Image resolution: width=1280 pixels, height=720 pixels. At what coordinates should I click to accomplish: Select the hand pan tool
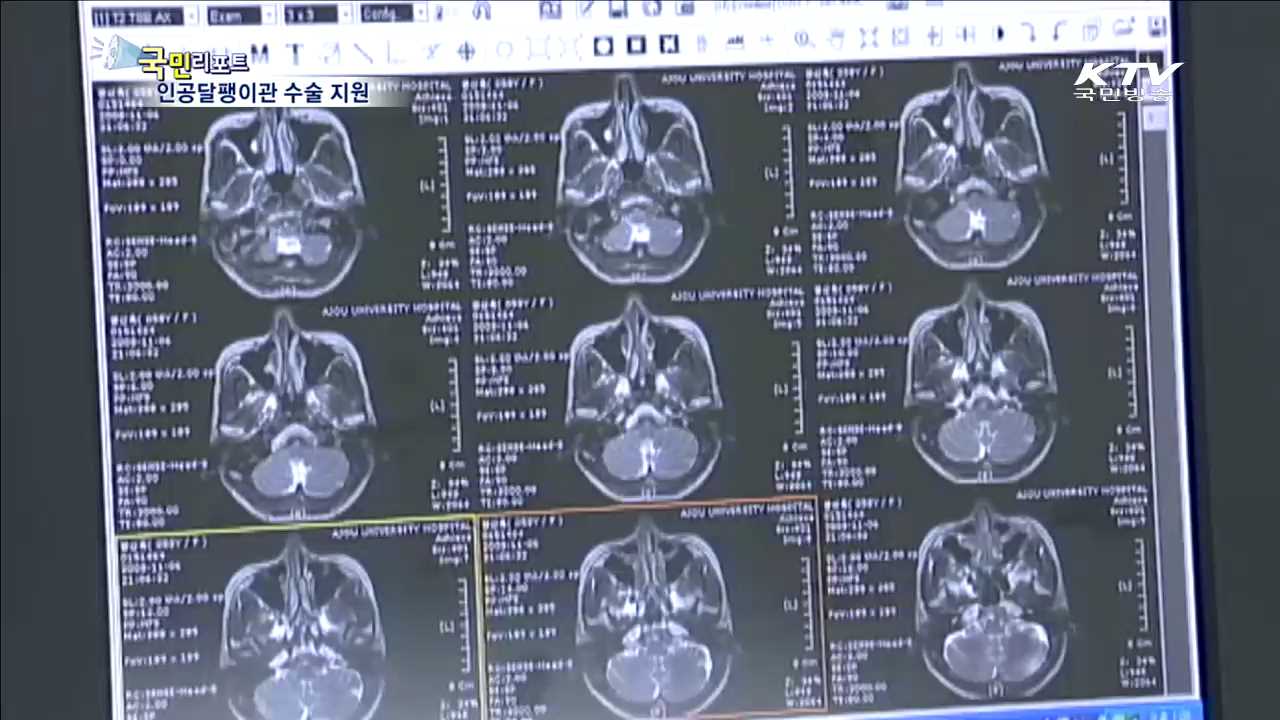tap(836, 39)
